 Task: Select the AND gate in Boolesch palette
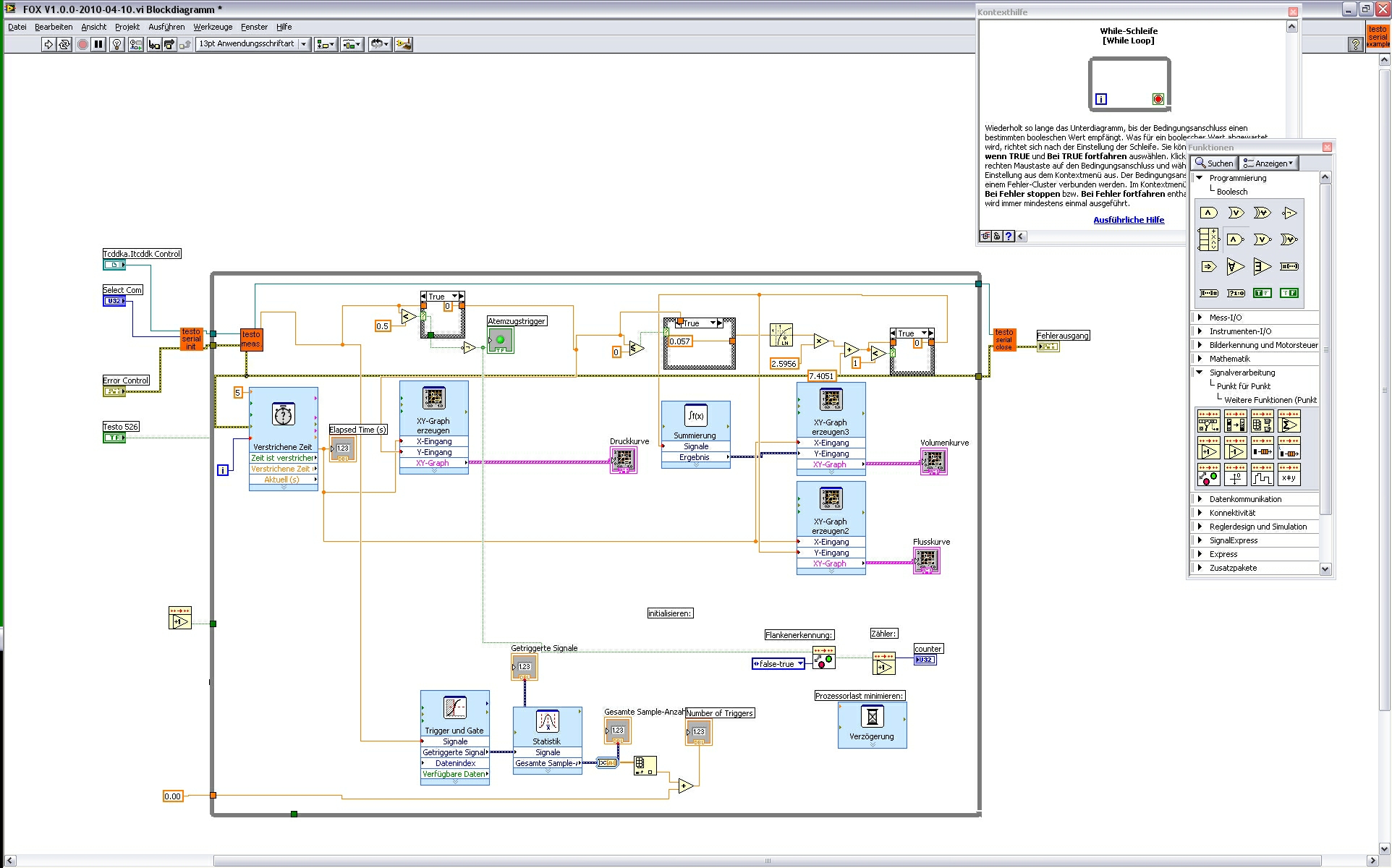[x=1208, y=213]
